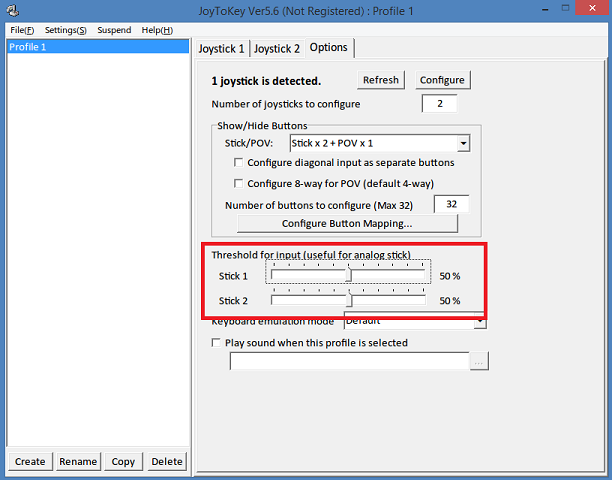Click Suspend in the menu bar
This screenshot has width=612, height=480.
click(114, 30)
